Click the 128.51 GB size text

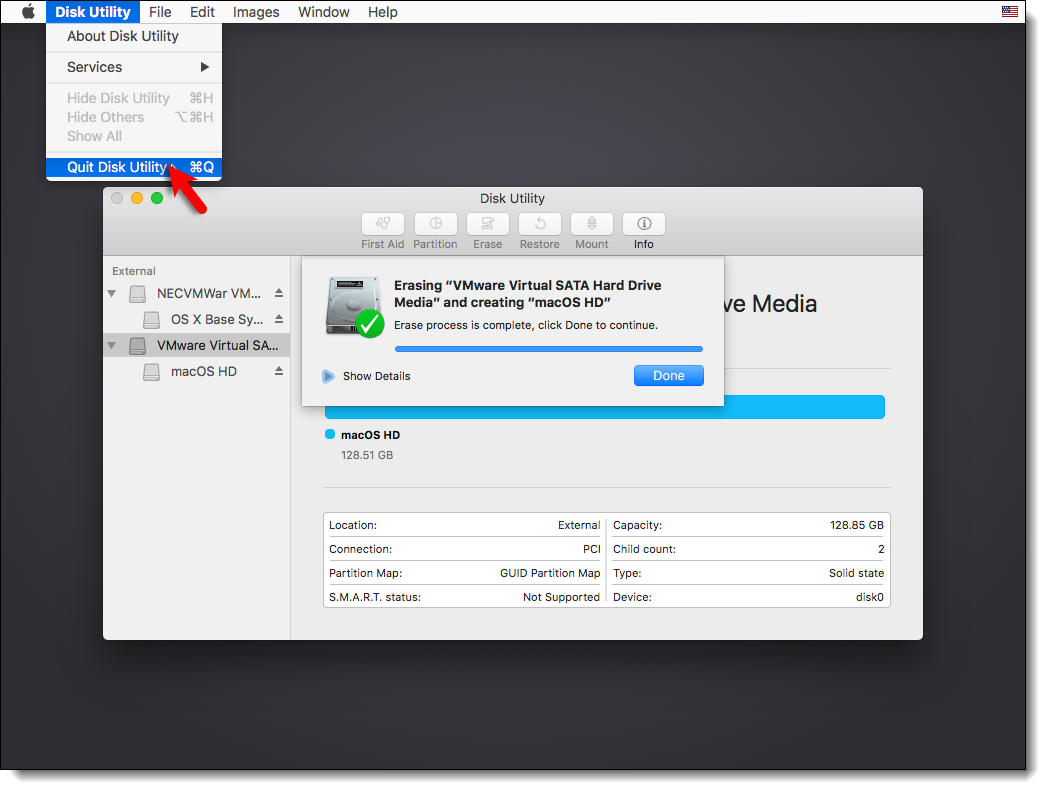point(367,455)
